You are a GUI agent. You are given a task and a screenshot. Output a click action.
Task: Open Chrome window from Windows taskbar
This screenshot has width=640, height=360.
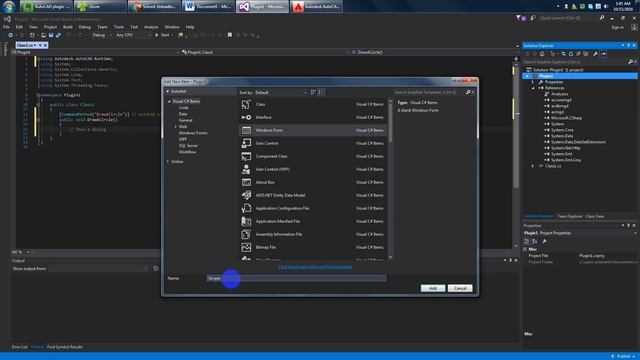(154, 7)
